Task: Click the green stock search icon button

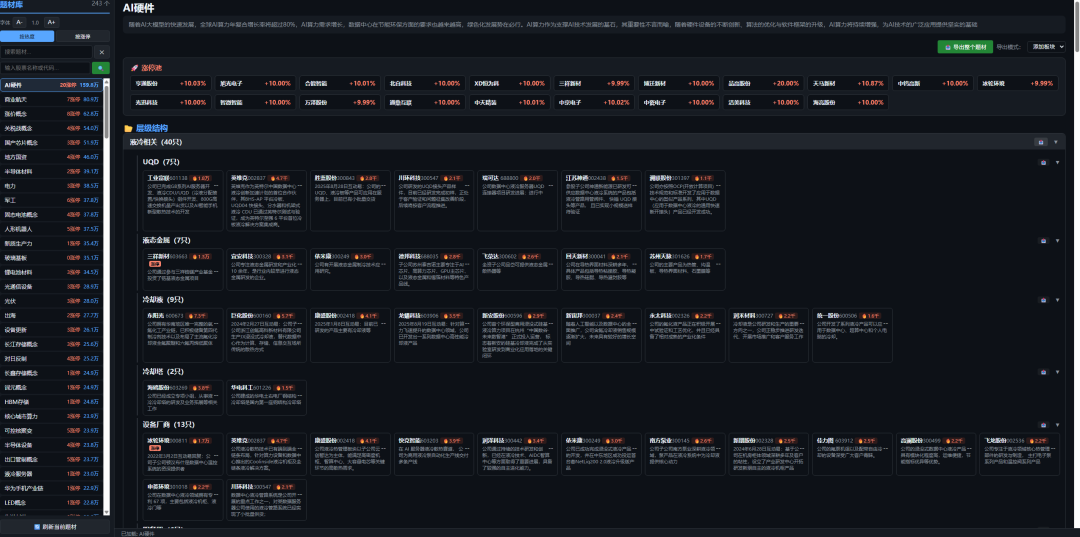Action: pyautogui.click(x=101, y=67)
